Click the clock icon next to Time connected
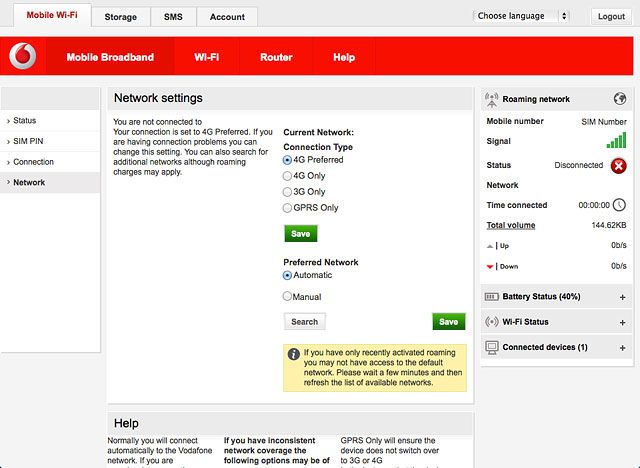The width and height of the screenshot is (640, 468). [x=619, y=205]
